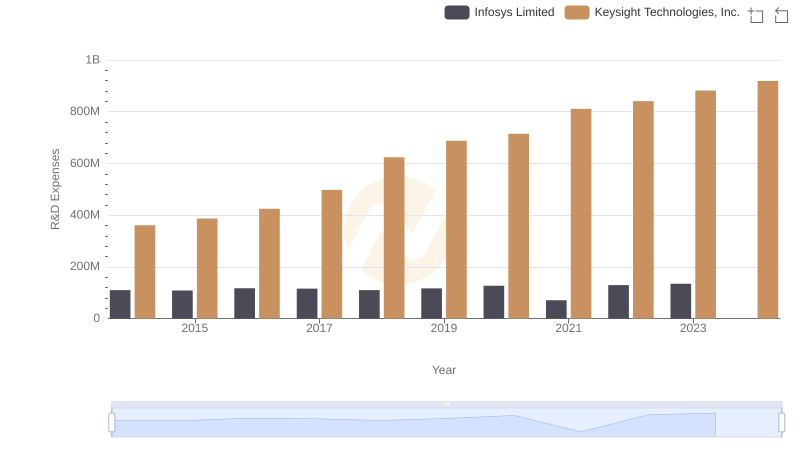Viewport: 800px width, 461px height.
Task: Click the 600M y-axis label
Action: click(x=85, y=163)
